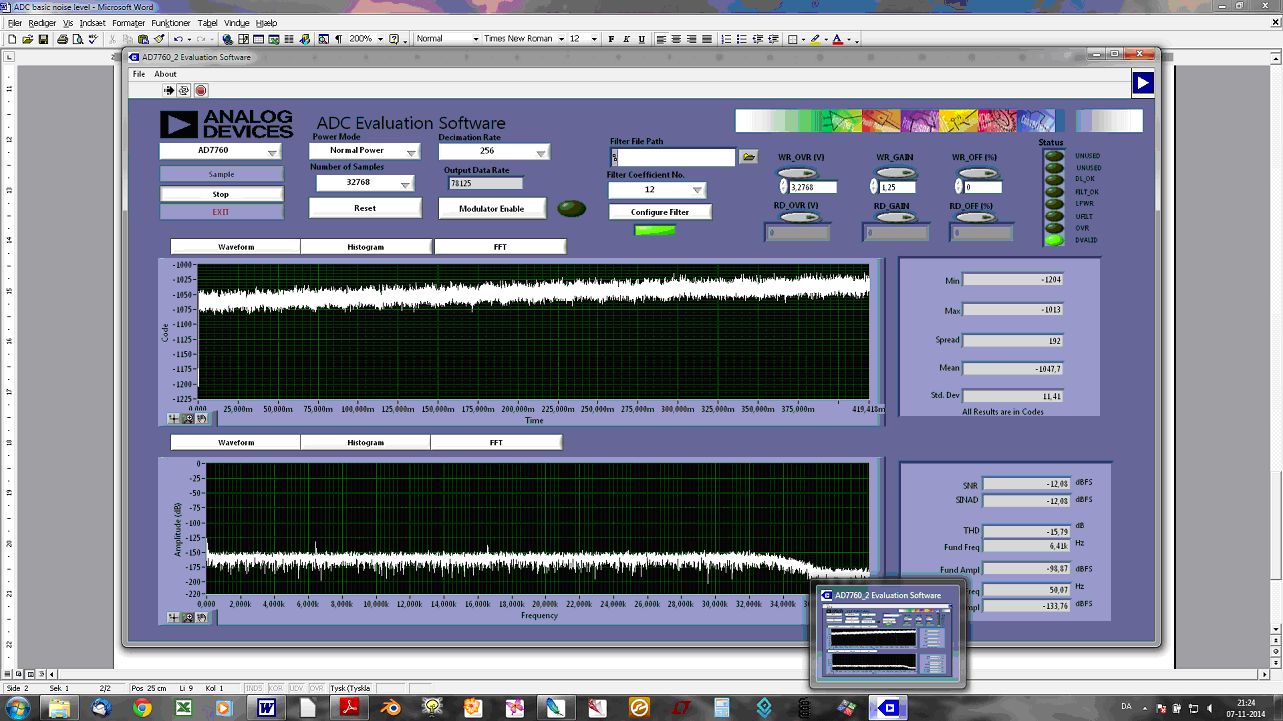1283x721 pixels.
Task: Select the crosshair cursor tool on the FFT graph
Action: coord(173,617)
